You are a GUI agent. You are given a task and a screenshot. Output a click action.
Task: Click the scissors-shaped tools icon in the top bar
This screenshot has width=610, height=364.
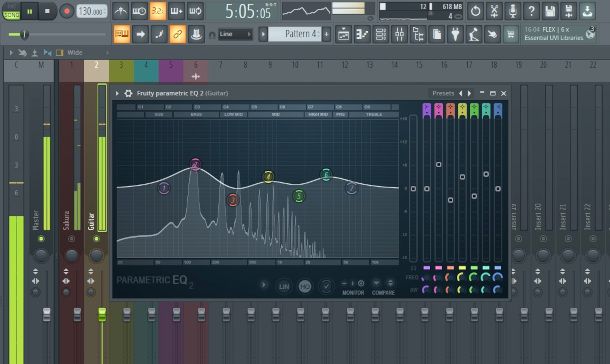494,11
